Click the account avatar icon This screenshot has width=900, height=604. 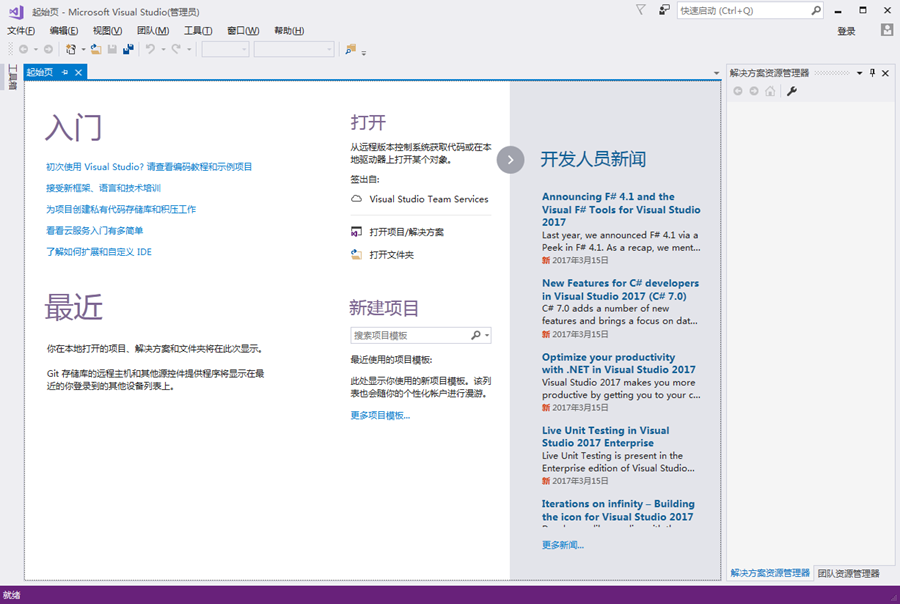coord(886,31)
